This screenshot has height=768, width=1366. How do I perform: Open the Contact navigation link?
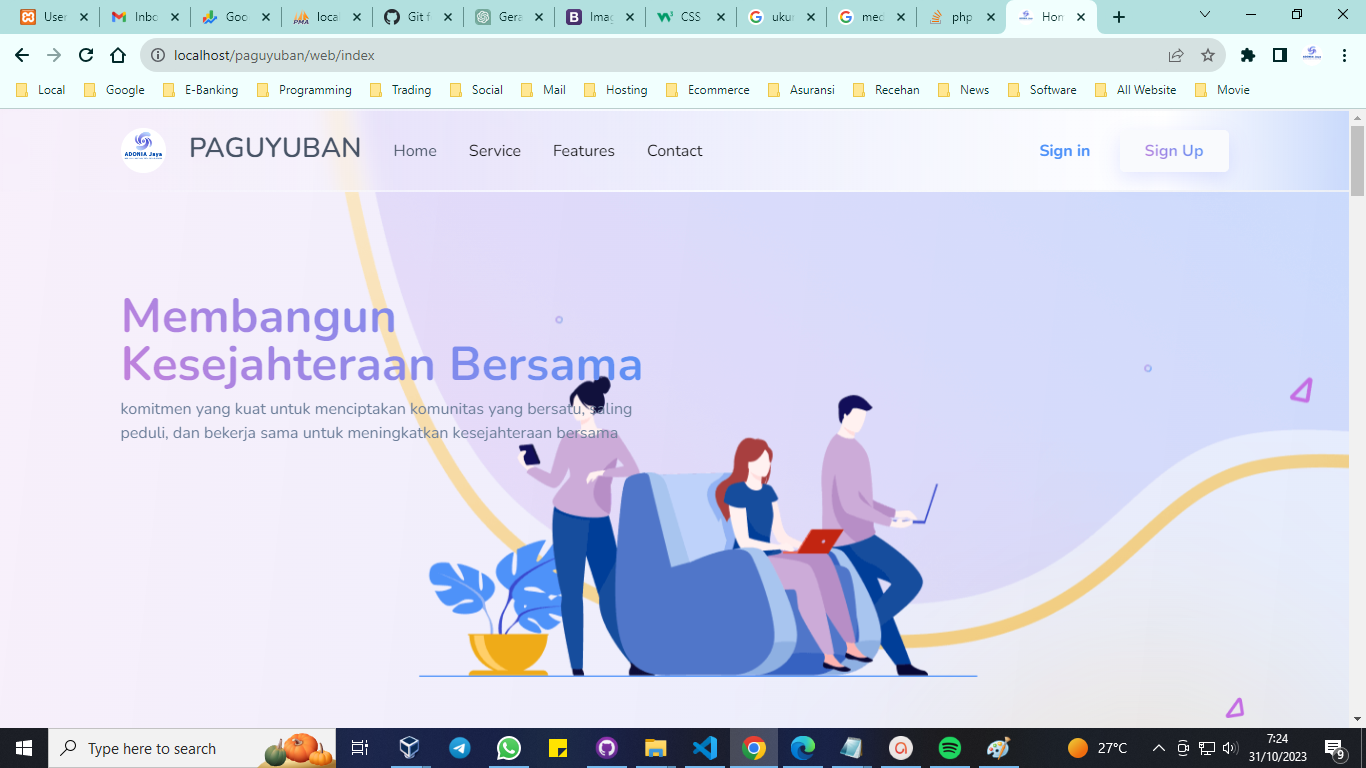point(674,151)
